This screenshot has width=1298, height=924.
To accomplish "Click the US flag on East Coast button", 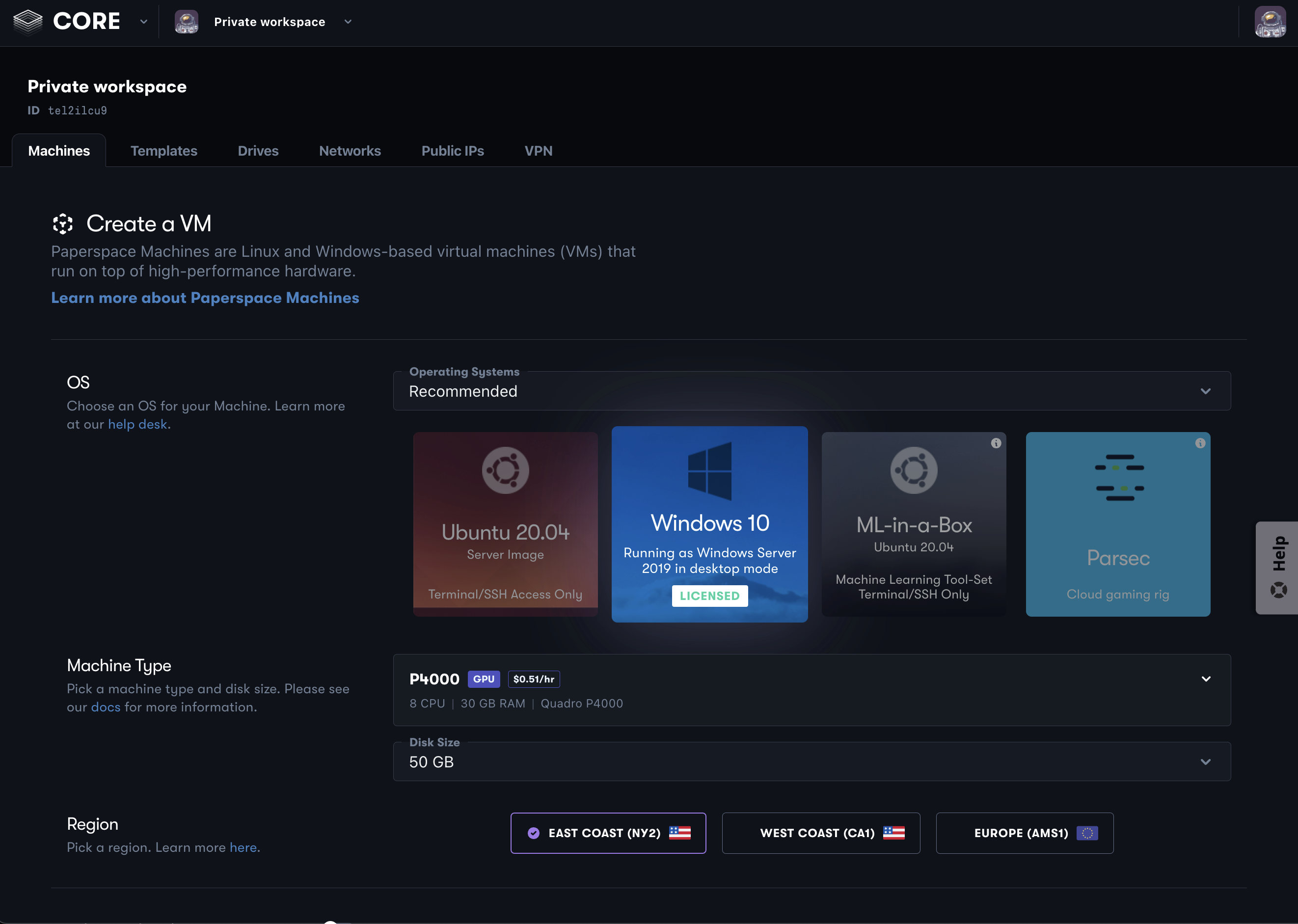I will click(x=680, y=833).
